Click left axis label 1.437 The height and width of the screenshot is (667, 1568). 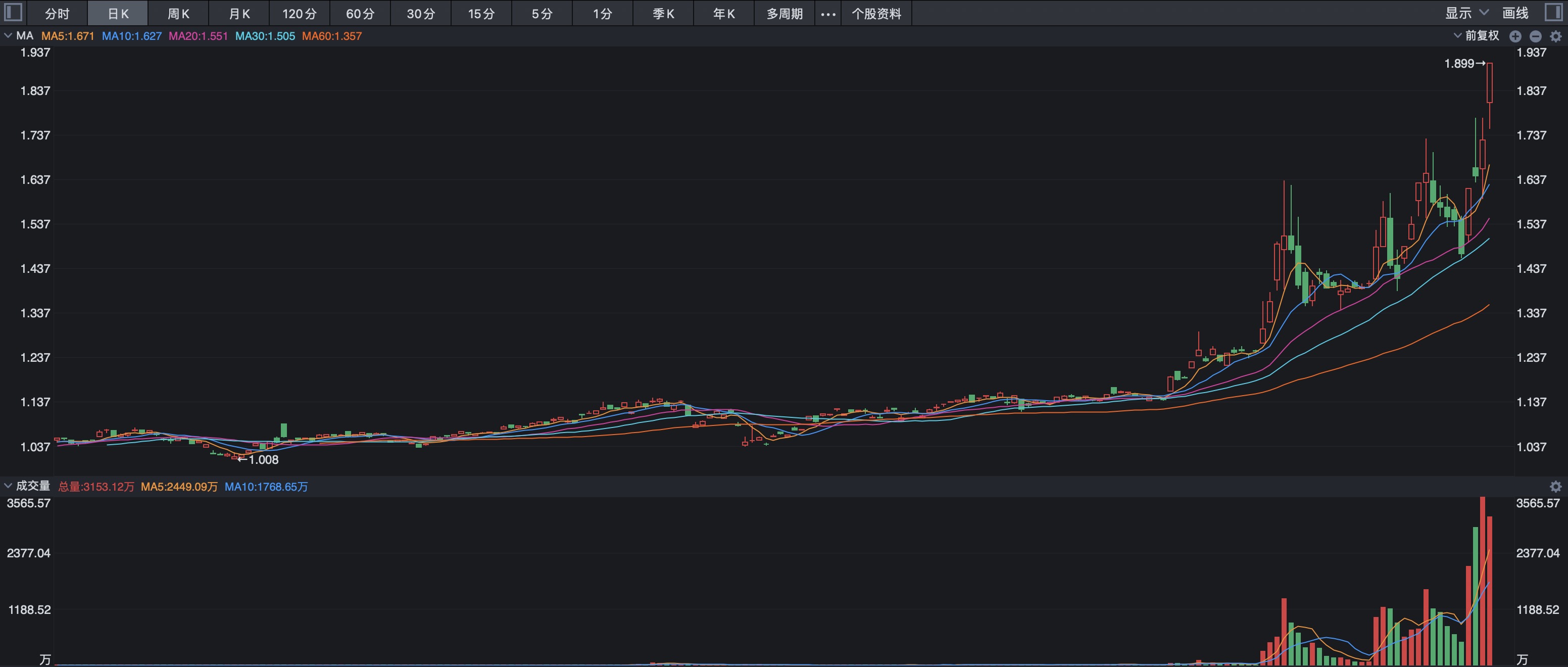35,269
